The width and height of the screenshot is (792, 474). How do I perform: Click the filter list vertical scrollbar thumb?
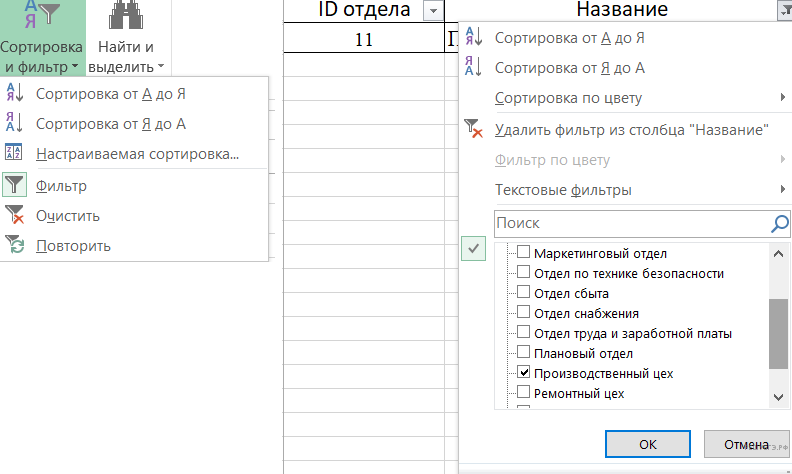tap(778, 334)
